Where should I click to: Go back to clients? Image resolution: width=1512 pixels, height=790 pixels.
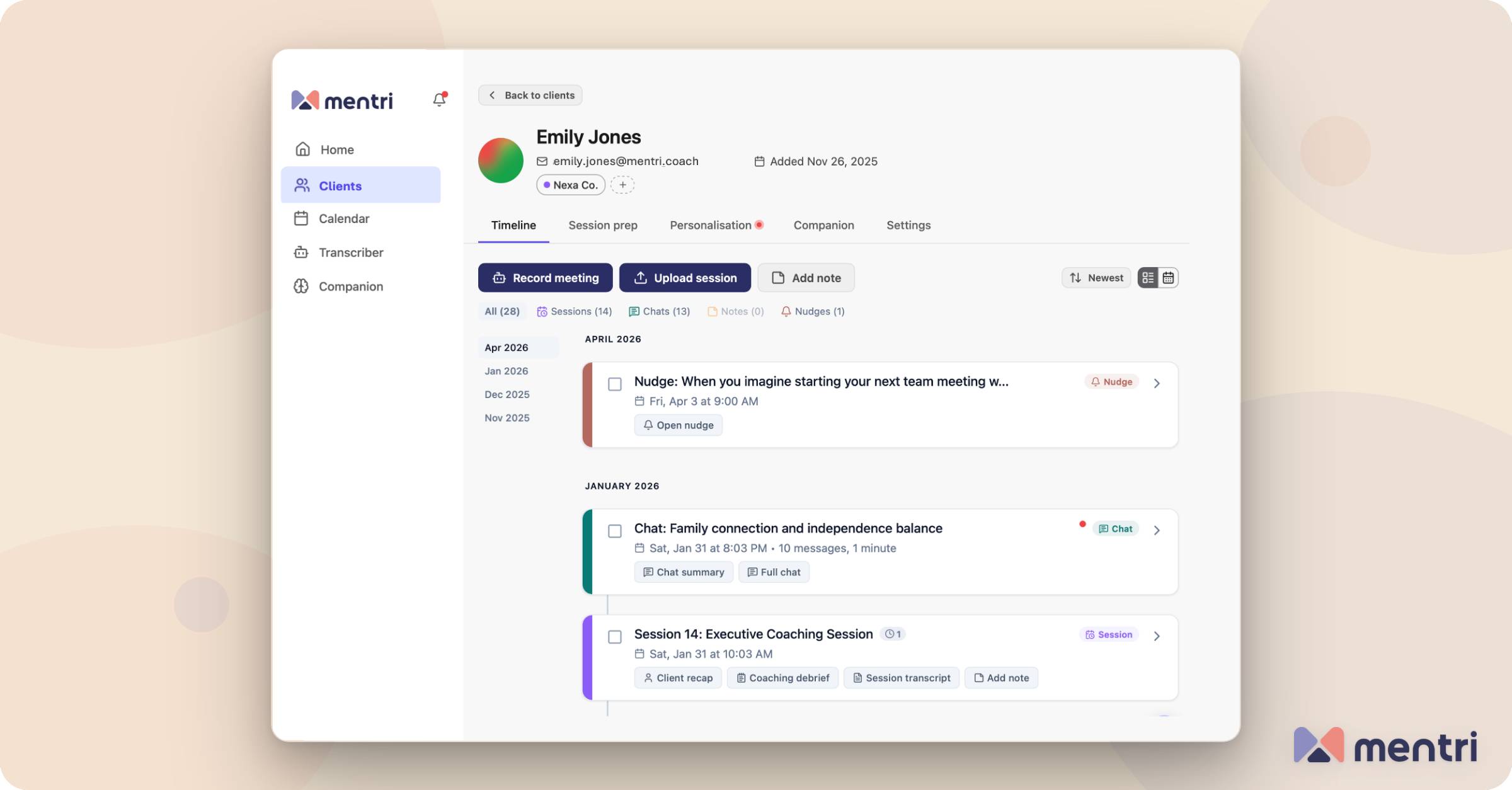pyautogui.click(x=530, y=95)
